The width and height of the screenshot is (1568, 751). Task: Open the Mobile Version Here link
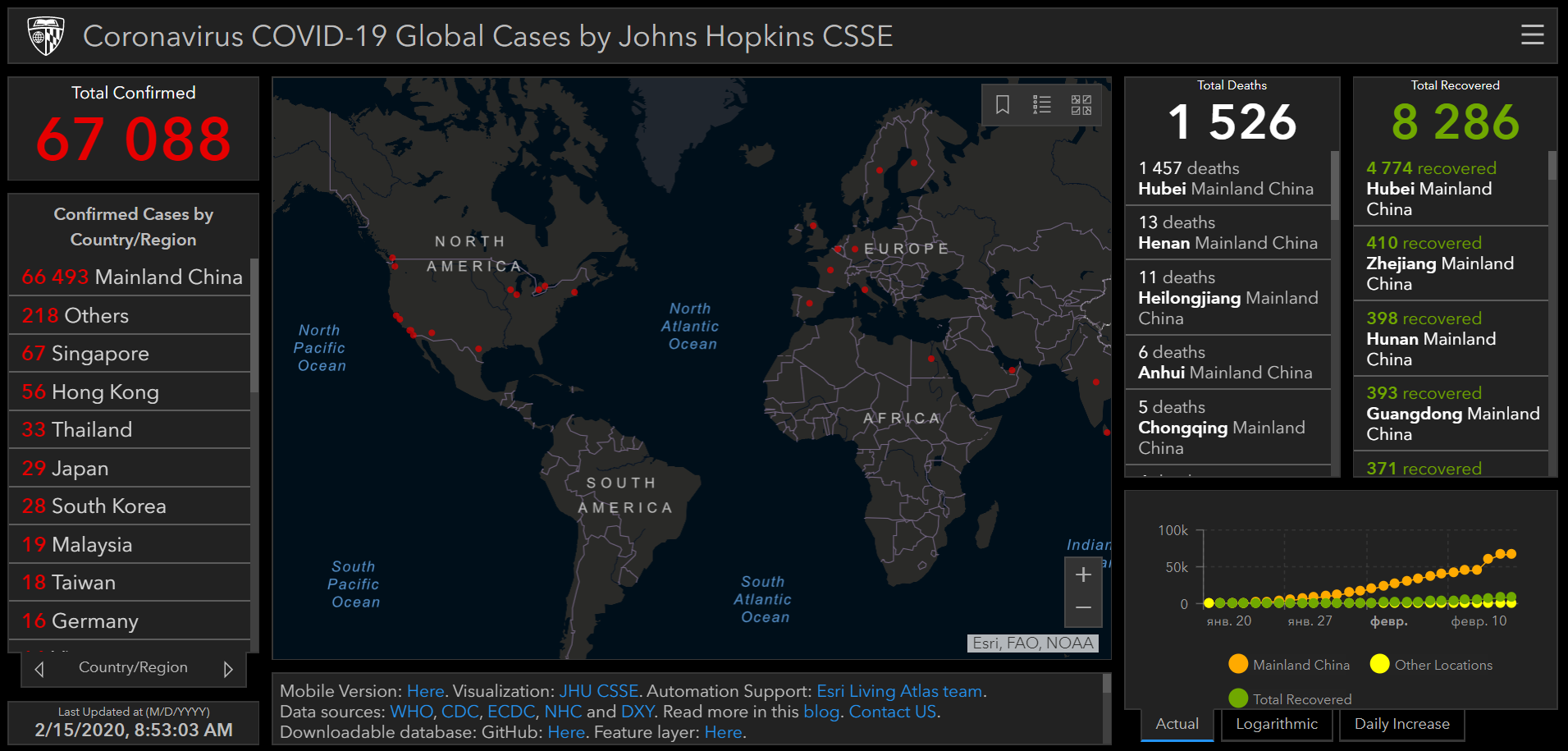pos(425,691)
